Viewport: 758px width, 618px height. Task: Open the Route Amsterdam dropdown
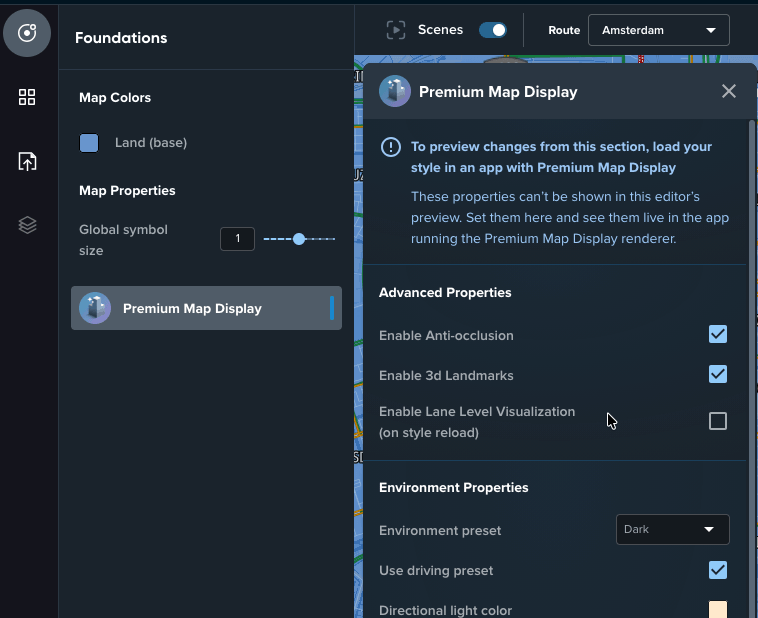pos(658,30)
